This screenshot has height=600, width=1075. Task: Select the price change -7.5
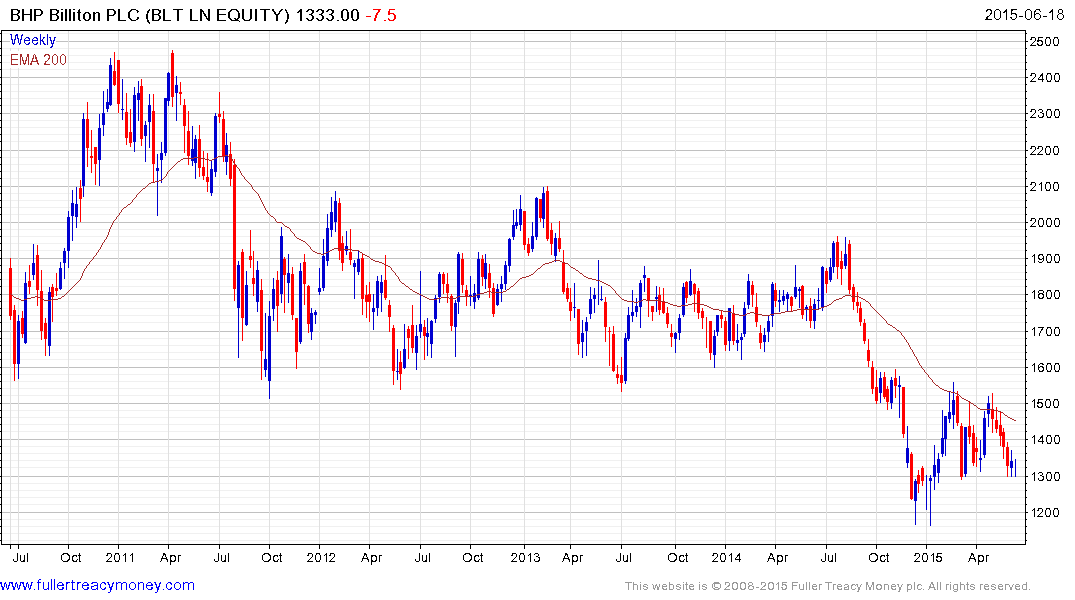click(381, 15)
